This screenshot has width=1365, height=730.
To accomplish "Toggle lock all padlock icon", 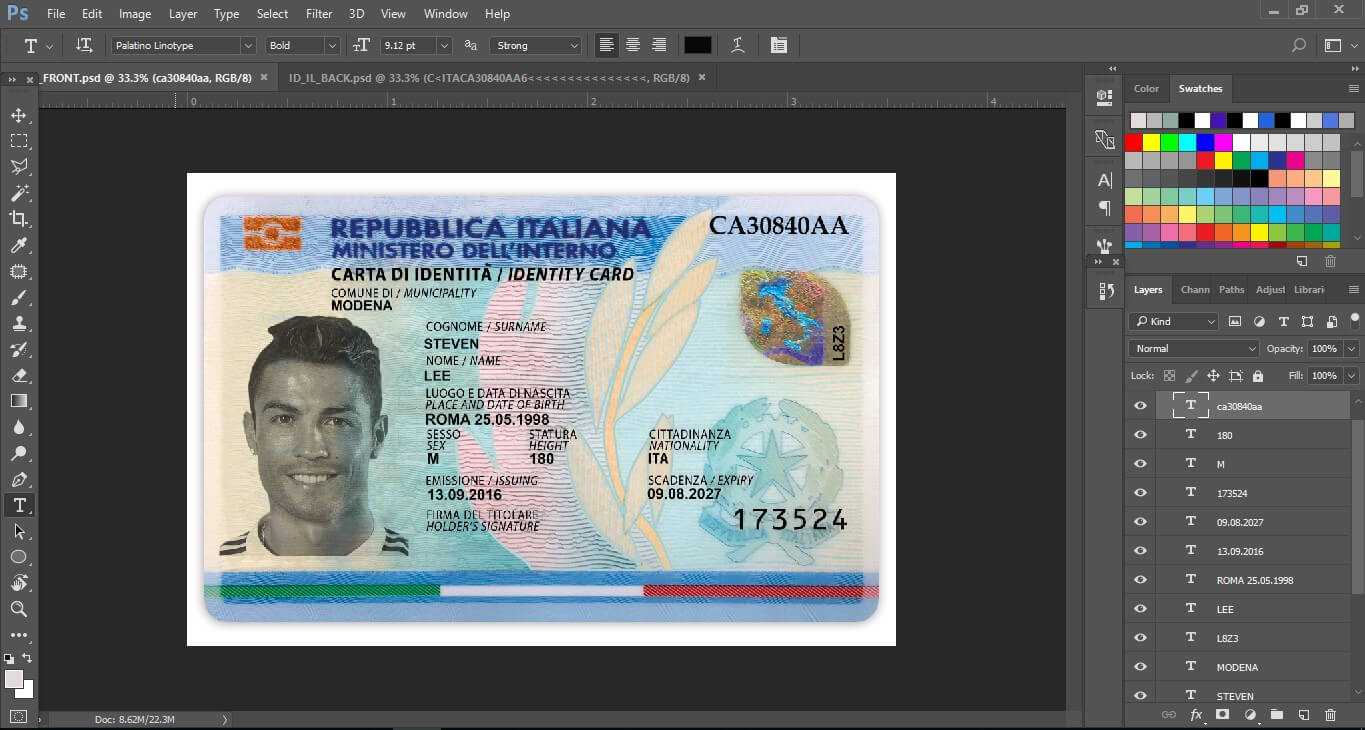I will click(1258, 376).
